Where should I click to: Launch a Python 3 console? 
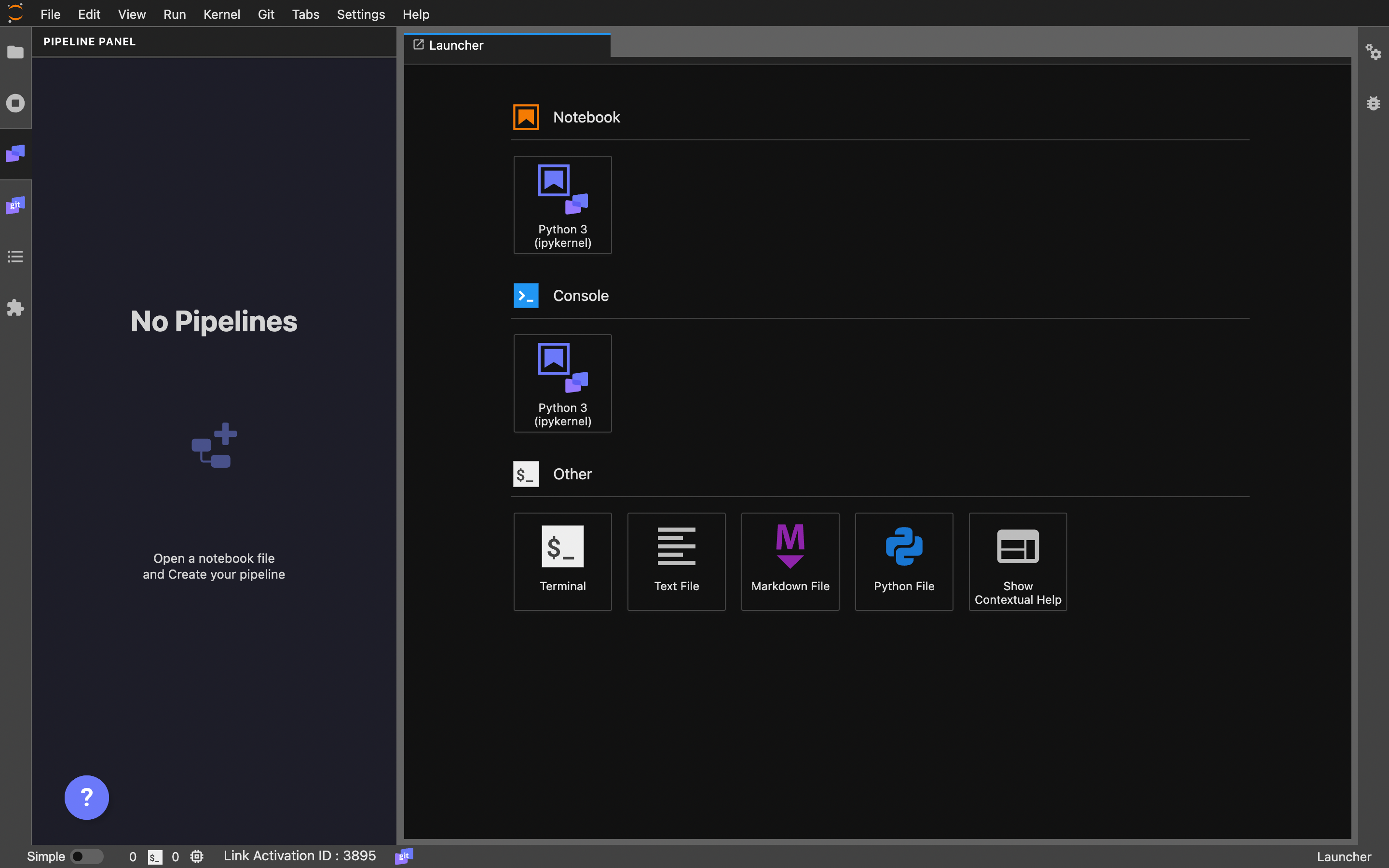point(562,383)
